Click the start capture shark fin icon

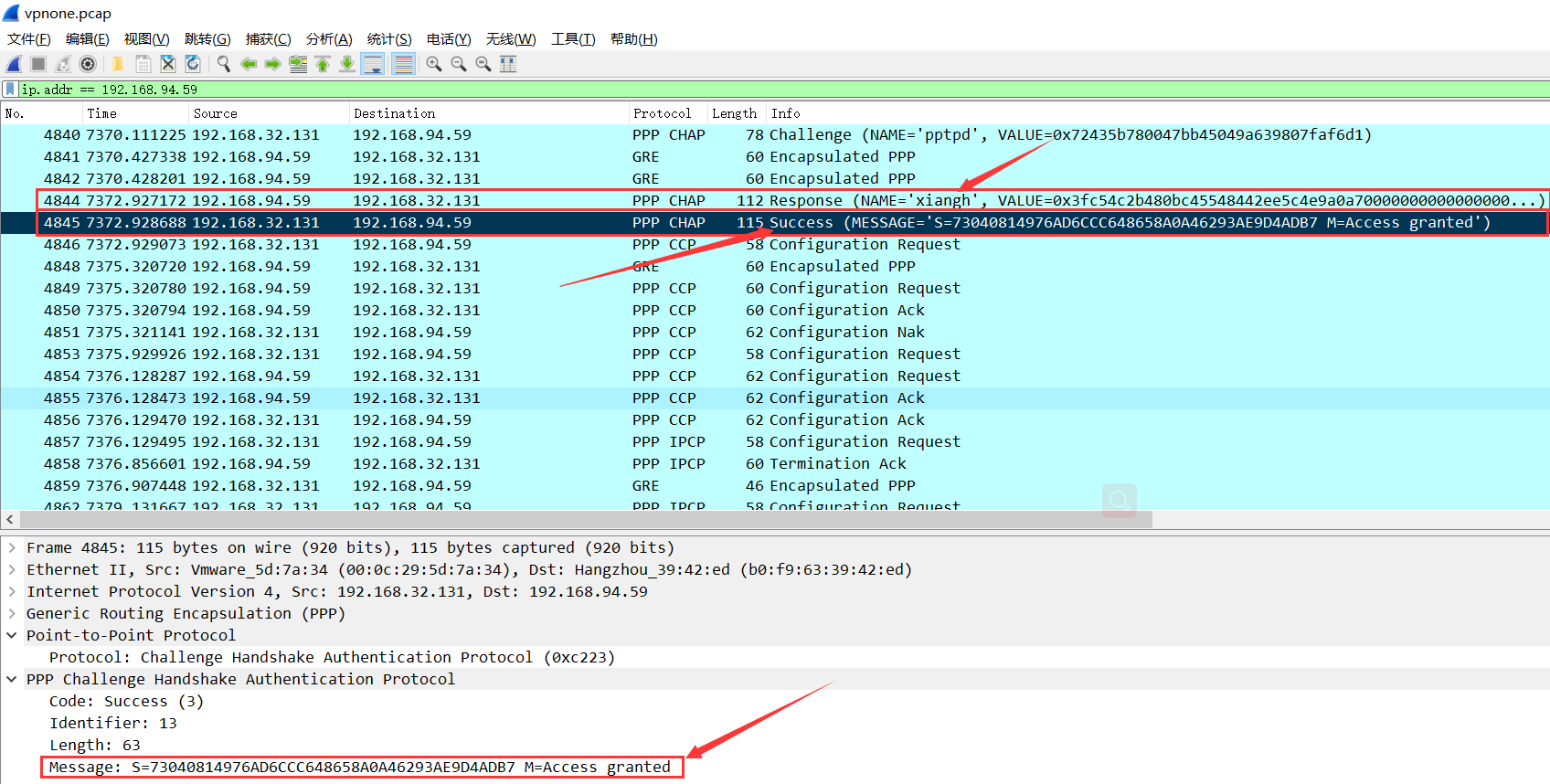pos(14,64)
